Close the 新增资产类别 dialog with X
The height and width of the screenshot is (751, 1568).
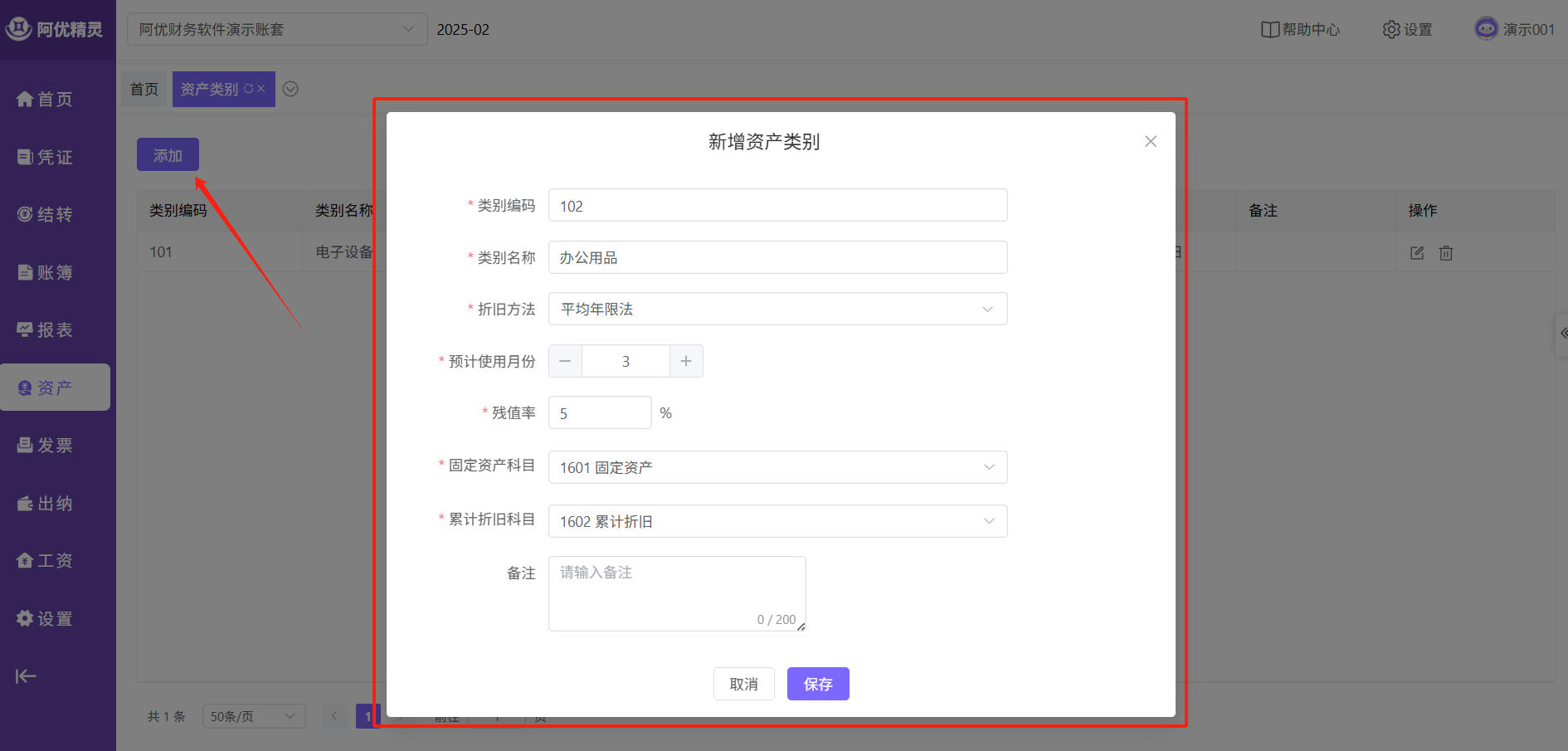(1151, 142)
